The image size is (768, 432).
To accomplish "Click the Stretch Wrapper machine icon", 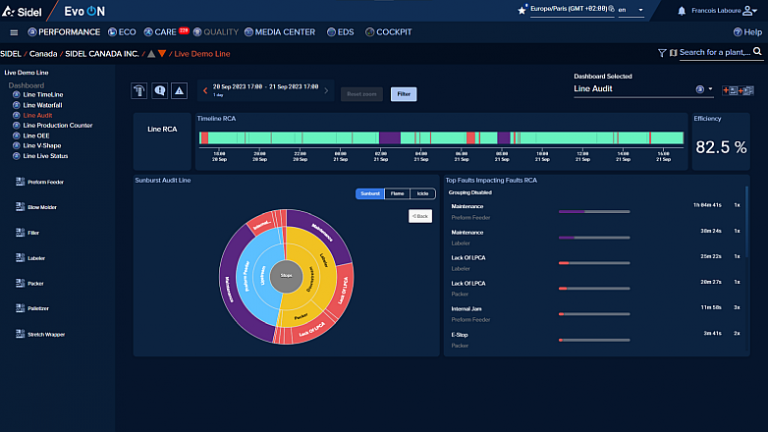I will 20,334.
